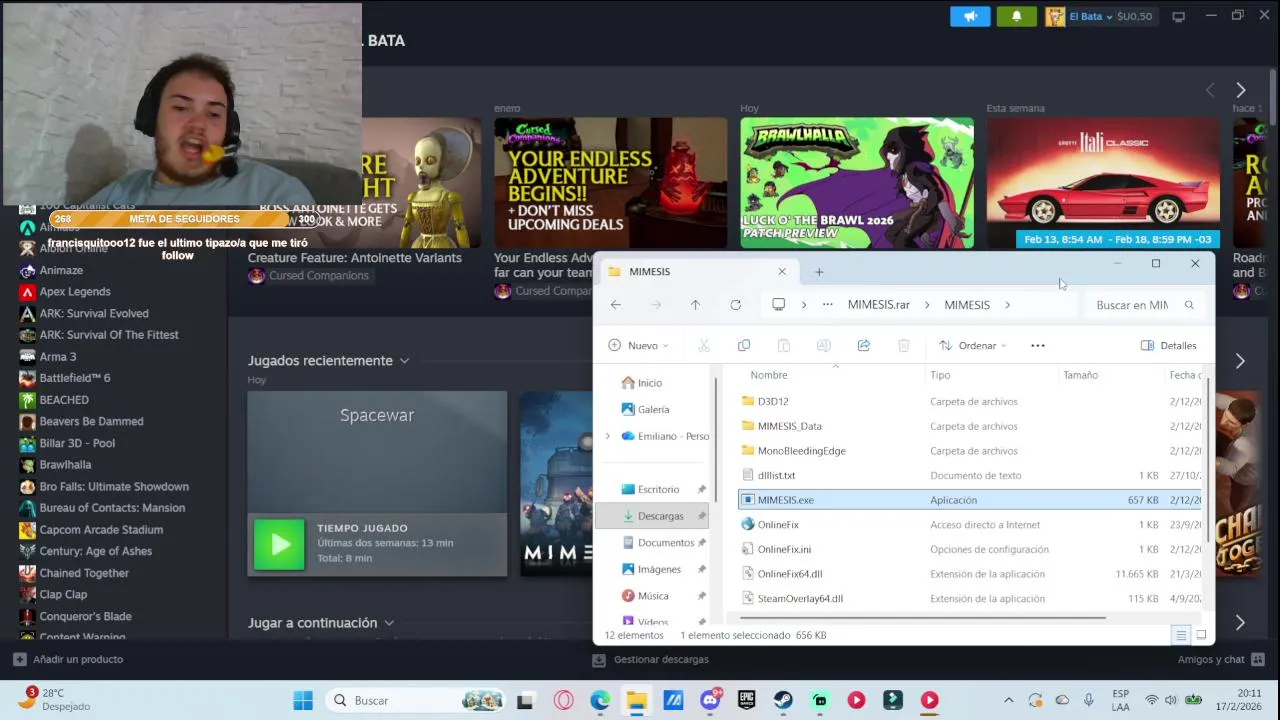The width and height of the screenshot is (1280, 720).
Task: Click Steam Big Picture monitor icon
Action: tap(1178, 16)
